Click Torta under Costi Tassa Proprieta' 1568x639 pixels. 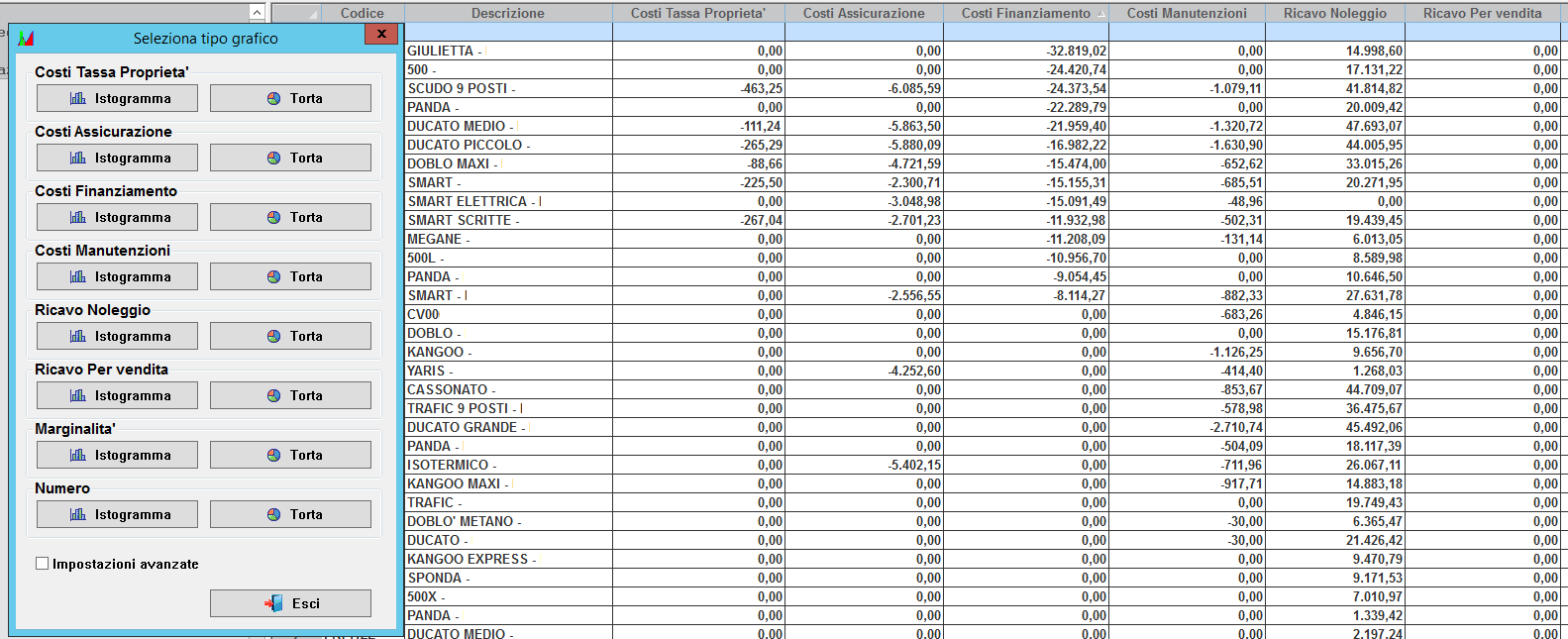[x=290, y=98]
